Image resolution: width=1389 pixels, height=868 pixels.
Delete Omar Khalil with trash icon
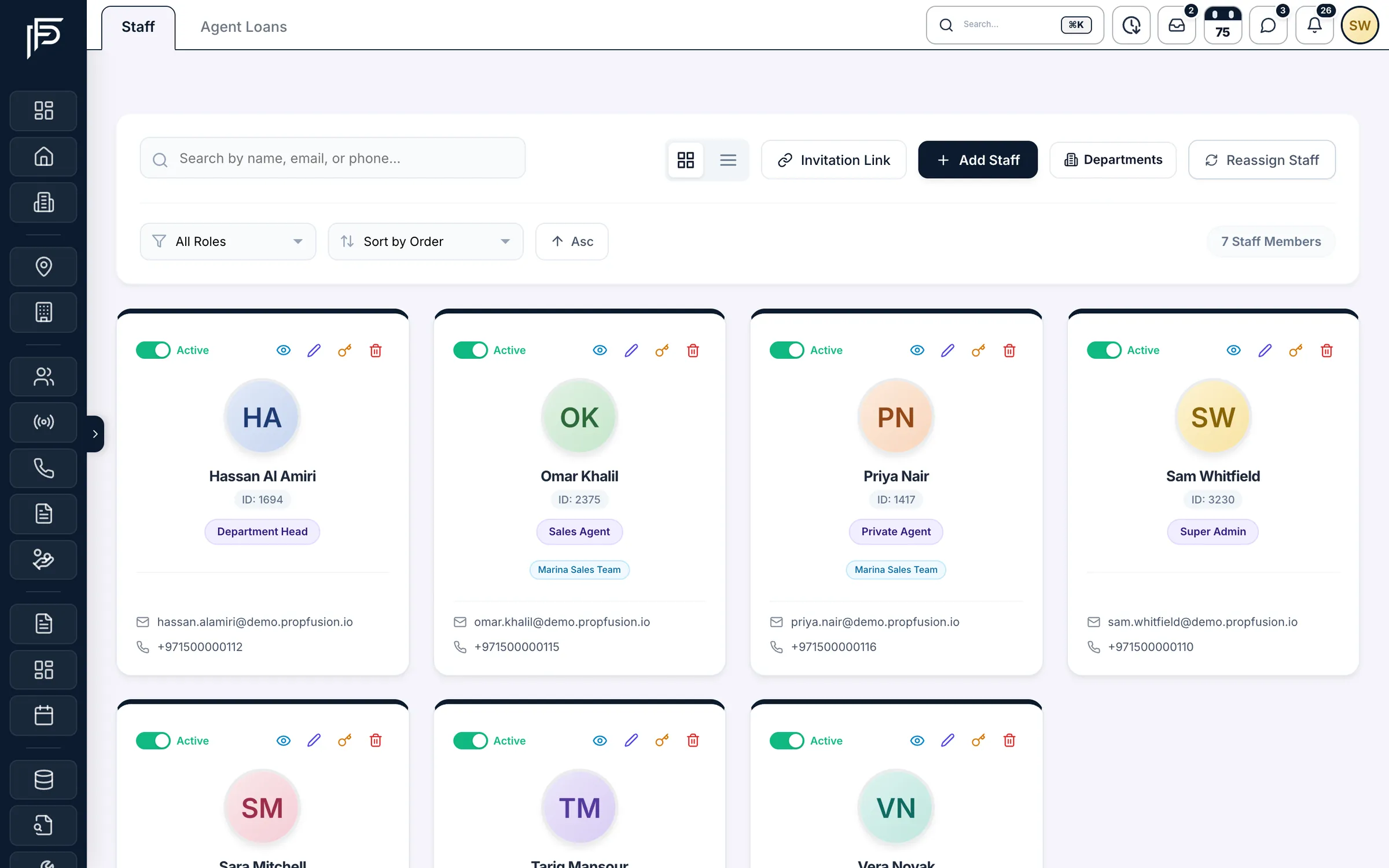pyautogui.click(x=693, y=350)
